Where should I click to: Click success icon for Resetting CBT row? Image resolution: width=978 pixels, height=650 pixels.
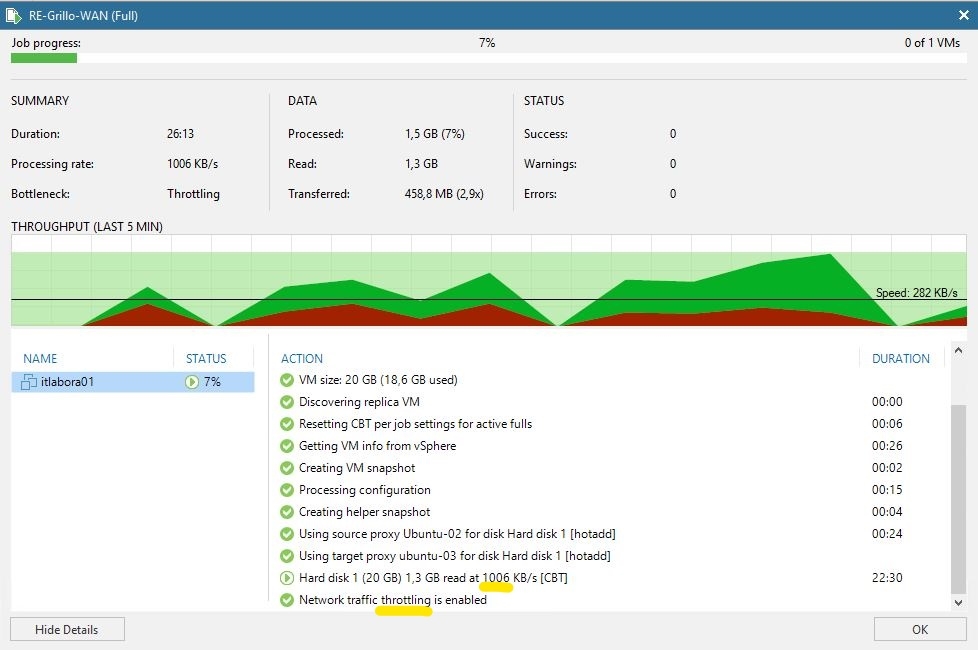pyautogui.click(x=287, y=424)
